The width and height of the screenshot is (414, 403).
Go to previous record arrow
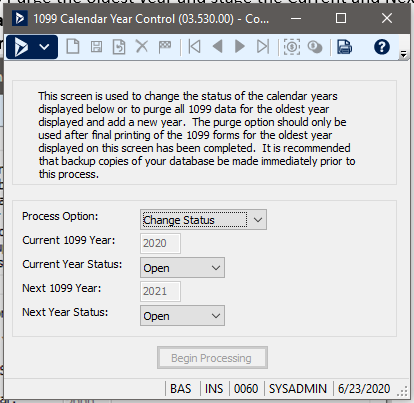pyautogui.click(x=218, y=47)
